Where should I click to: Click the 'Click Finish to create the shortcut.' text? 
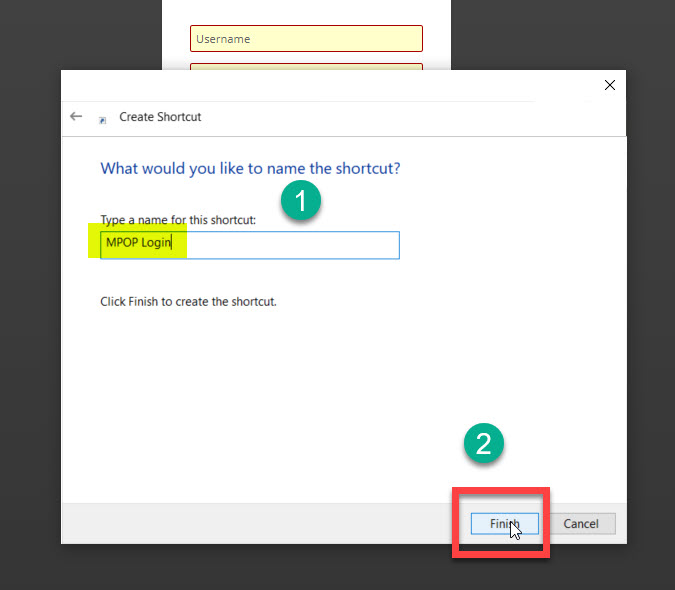(188, 302)
